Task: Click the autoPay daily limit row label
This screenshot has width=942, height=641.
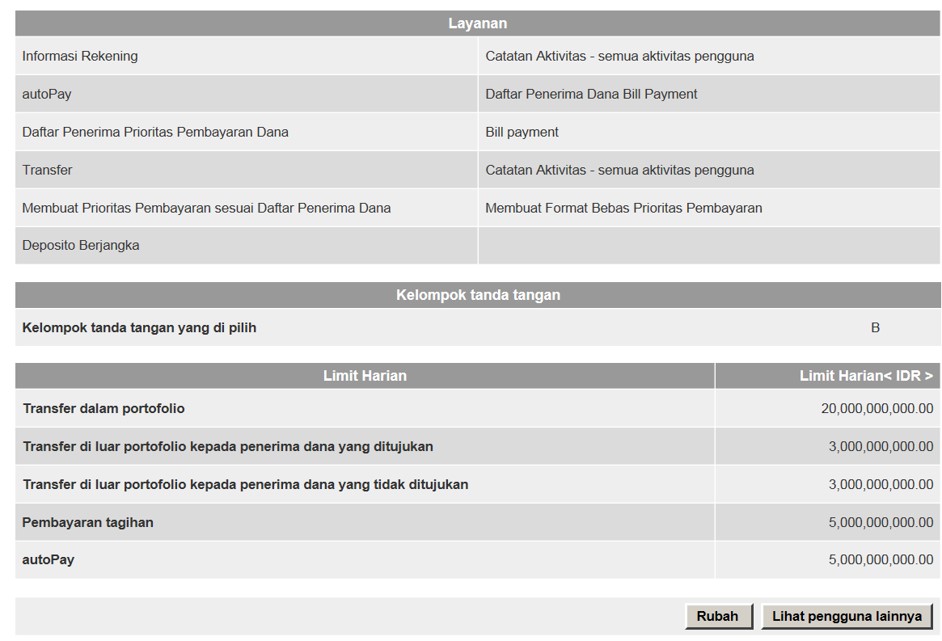Action: 48,560
